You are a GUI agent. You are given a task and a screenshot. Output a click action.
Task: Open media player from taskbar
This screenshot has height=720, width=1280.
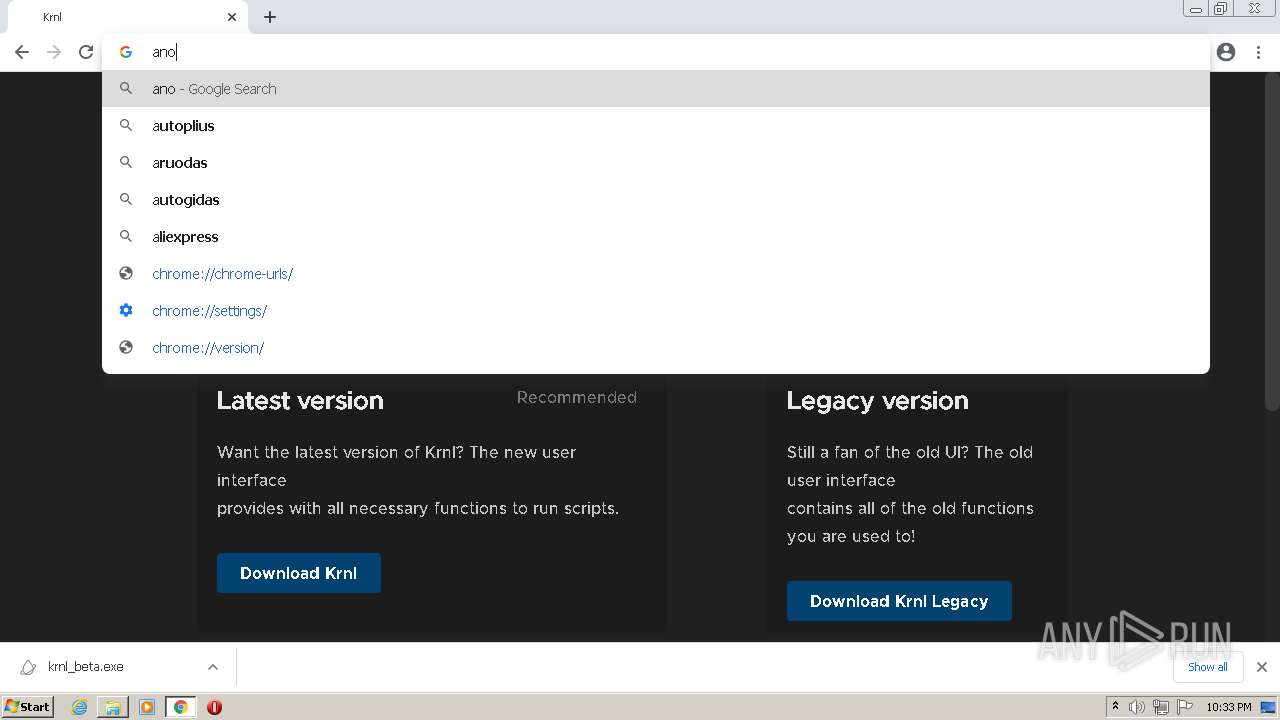tap(147, 707)
